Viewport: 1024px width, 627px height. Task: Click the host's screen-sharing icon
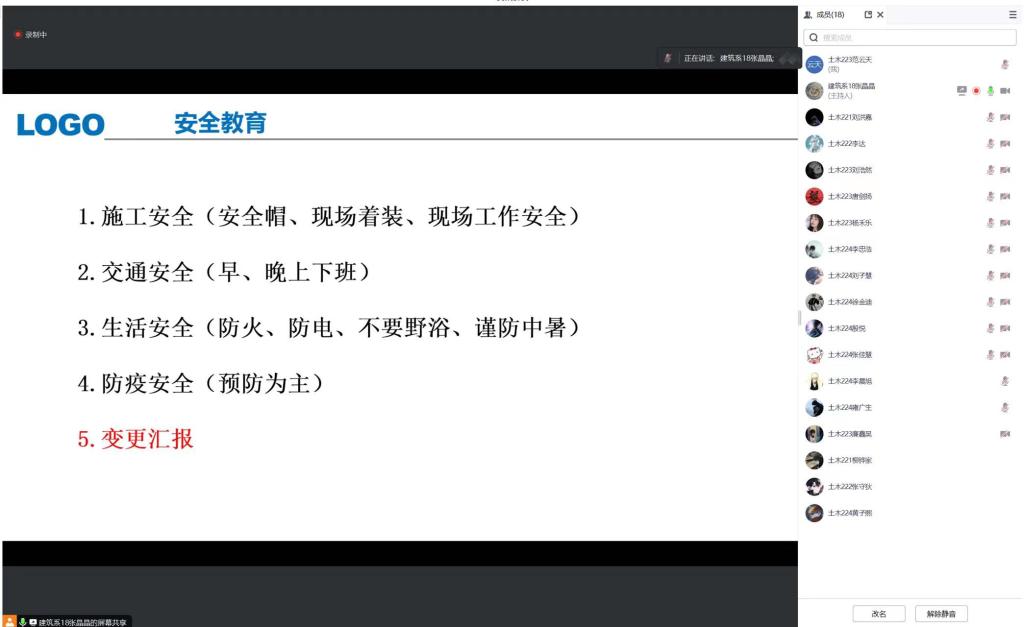[962, 91]
